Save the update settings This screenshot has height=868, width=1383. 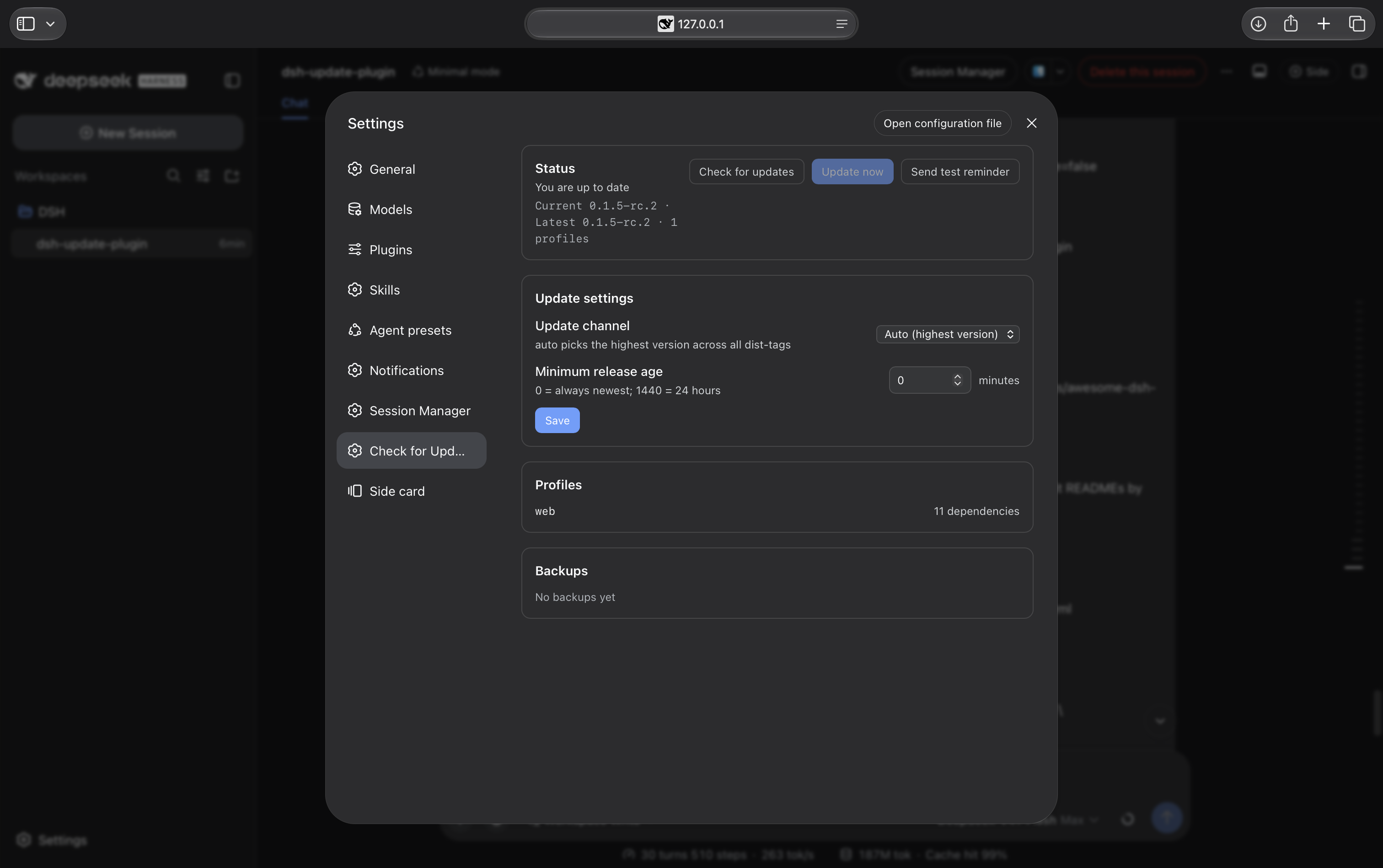click(x=557, y=420)
